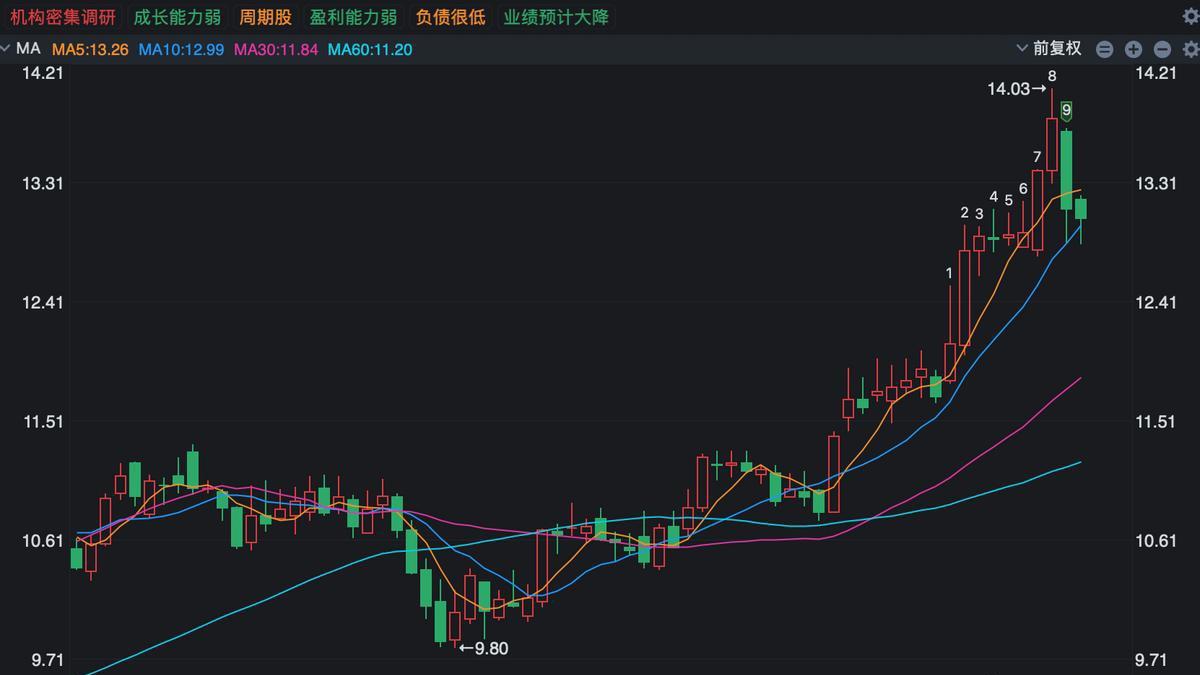Select the 机构密集调研 tag
Image resolution: width=1200 pixels, height=675 pixels.
[63, 17]
